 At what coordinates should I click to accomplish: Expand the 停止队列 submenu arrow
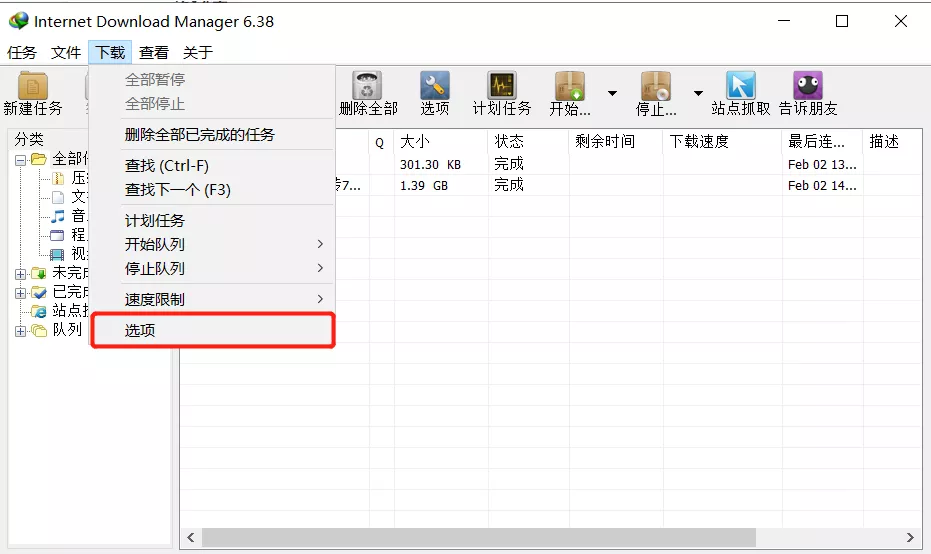click(320, 268)
